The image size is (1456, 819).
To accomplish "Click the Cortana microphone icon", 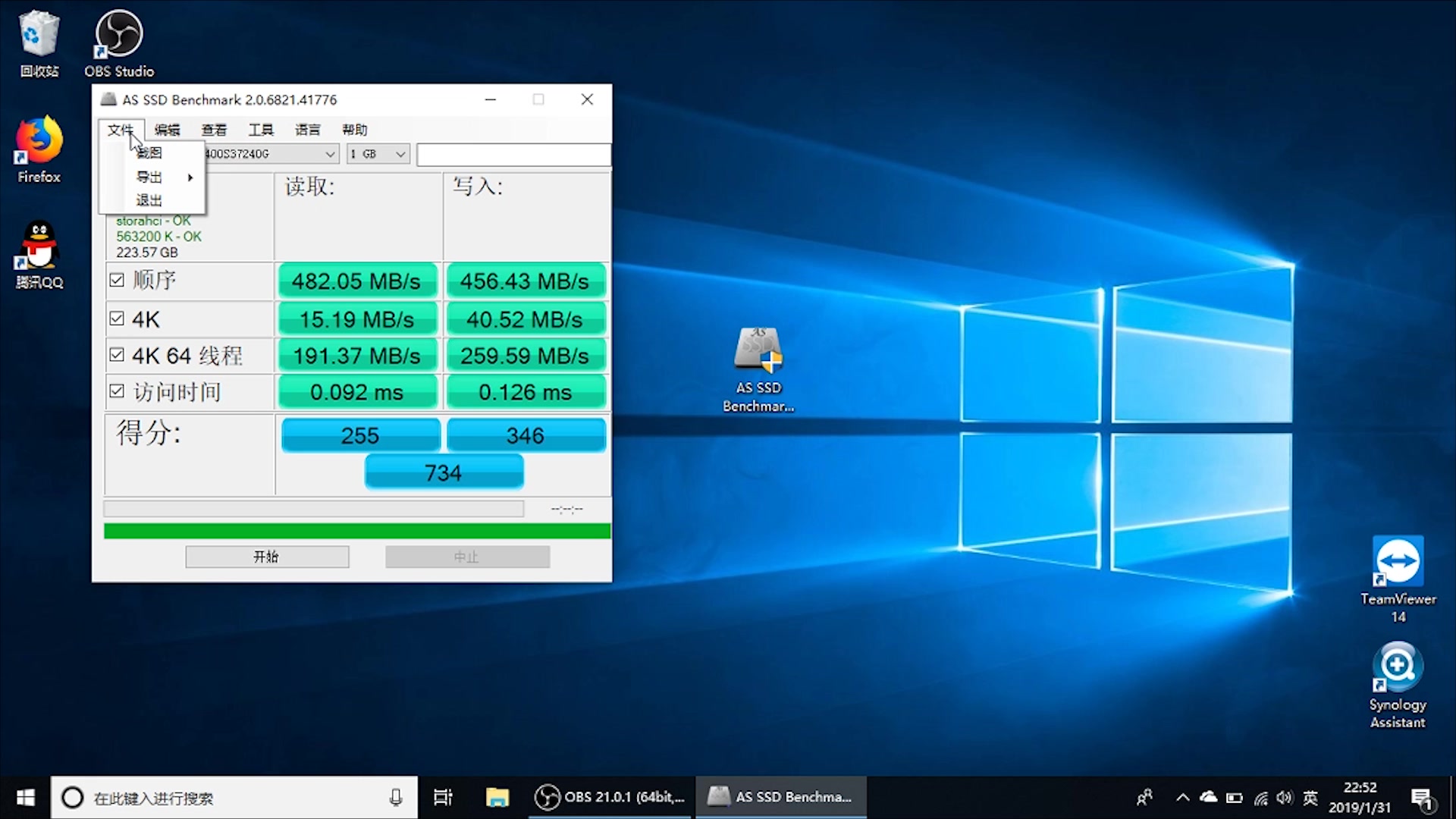I will pos(396,797).
